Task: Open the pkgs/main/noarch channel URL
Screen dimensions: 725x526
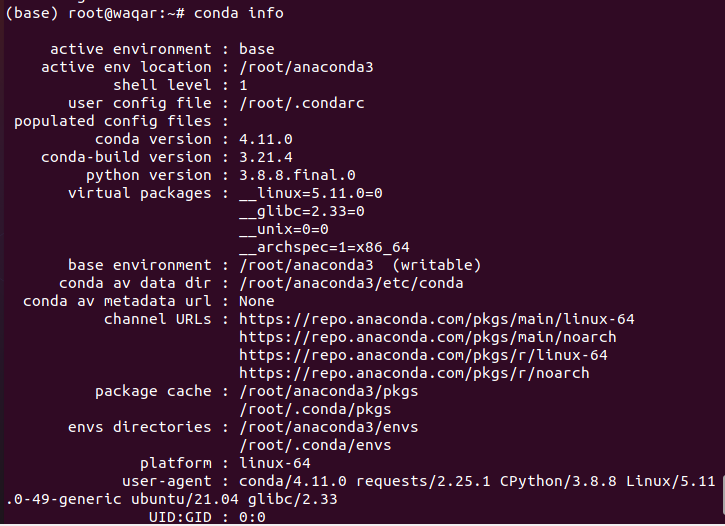Action: coord(428,337)
